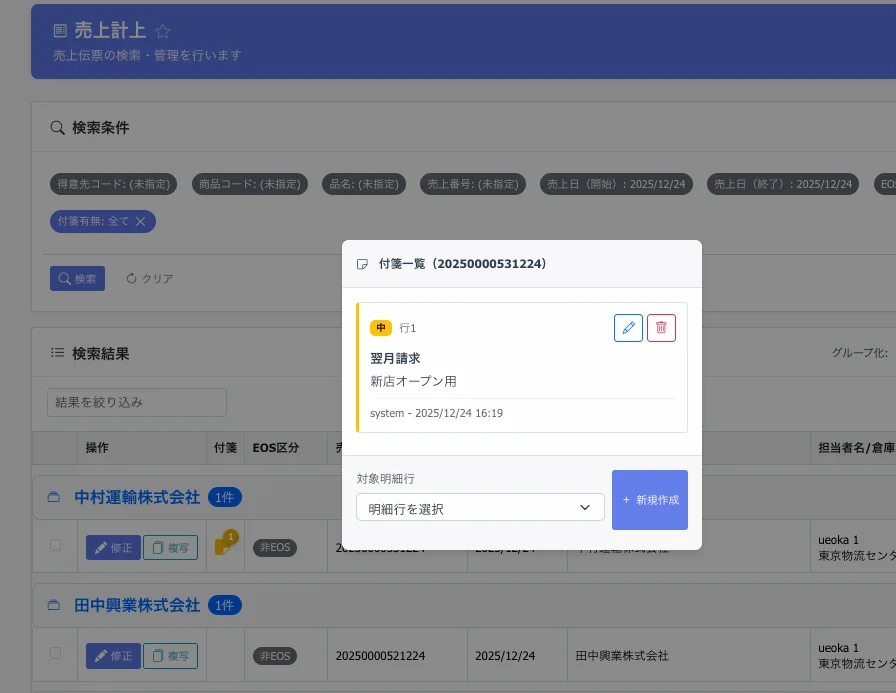Click the 得意先コード filter chip
This screenshot has height=693, width=896.
click(114, 184)
